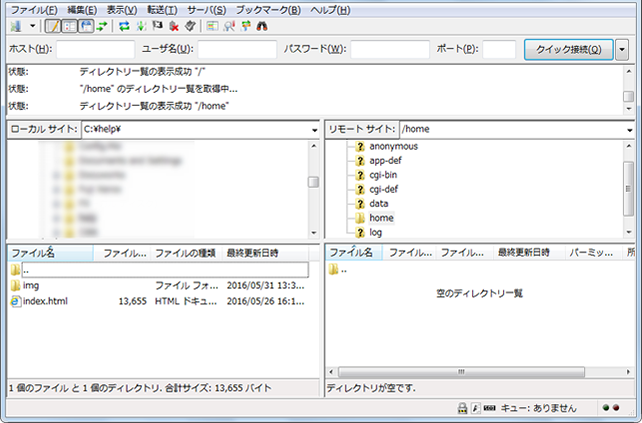Open the 編集(E) menu

[x=82, y=10]
